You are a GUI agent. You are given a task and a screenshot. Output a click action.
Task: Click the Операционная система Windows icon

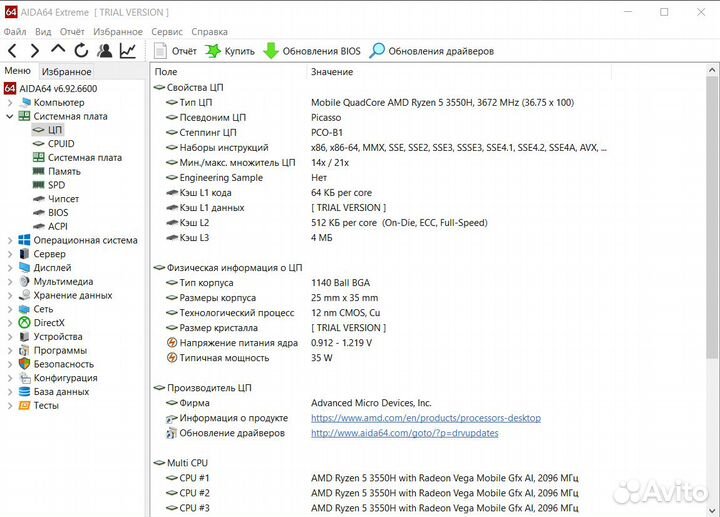click(24, 240)
